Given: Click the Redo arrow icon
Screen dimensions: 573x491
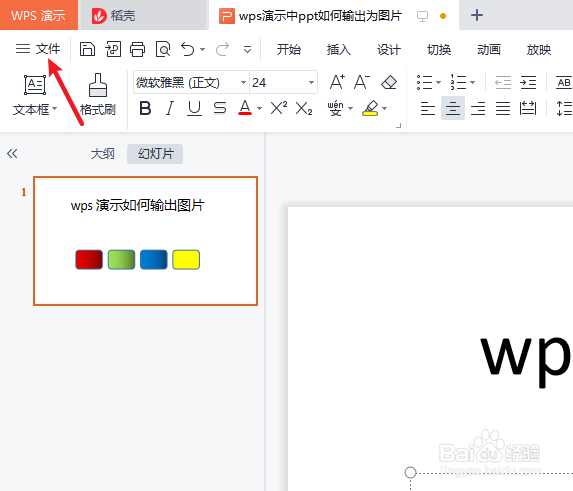Looking at the screenshot, I should pos(222,49).
